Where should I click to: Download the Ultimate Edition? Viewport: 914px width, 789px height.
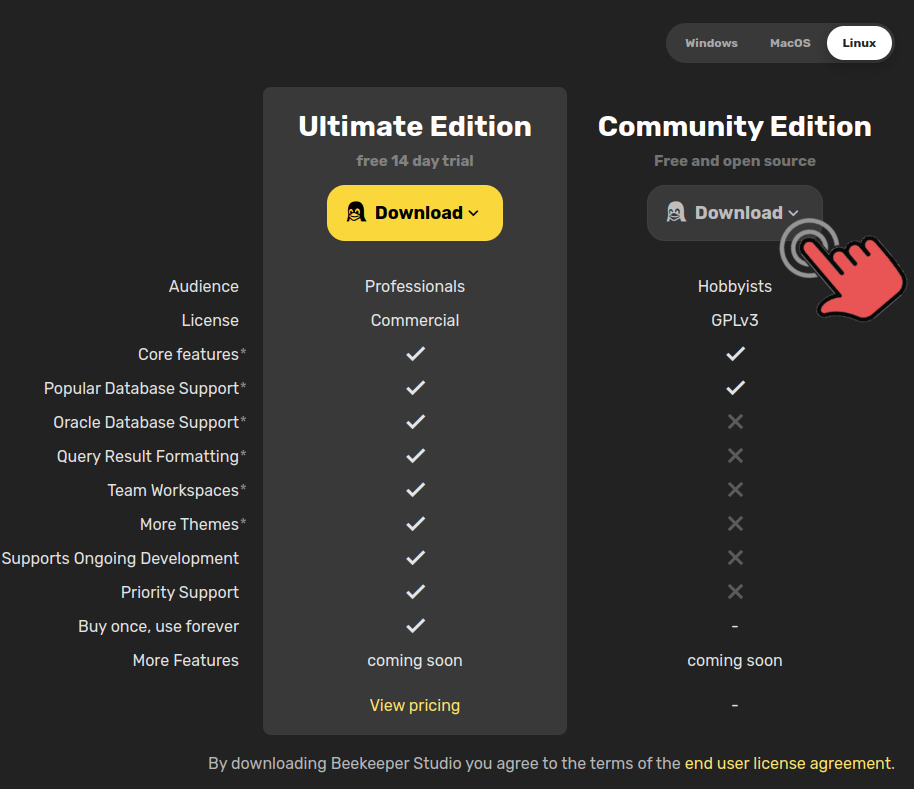point(414,213)
